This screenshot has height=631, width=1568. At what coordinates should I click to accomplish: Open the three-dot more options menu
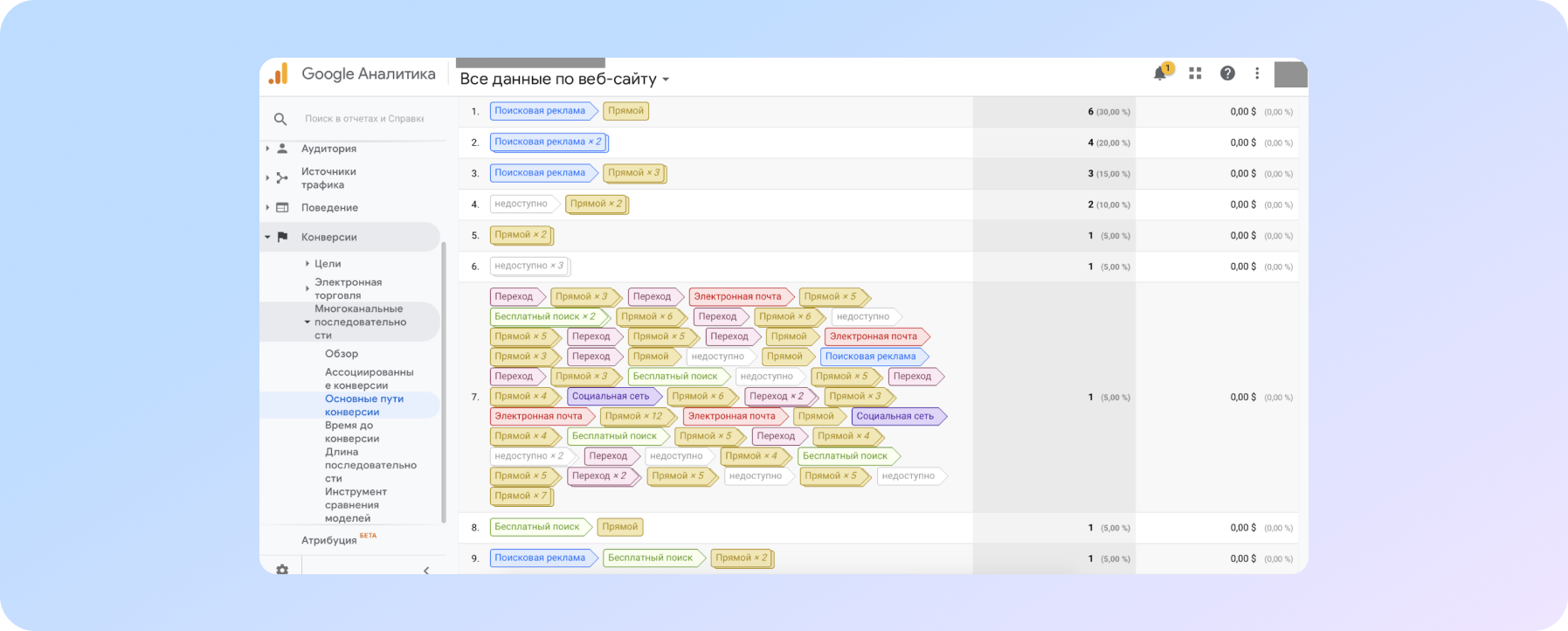click(1257, 73)
